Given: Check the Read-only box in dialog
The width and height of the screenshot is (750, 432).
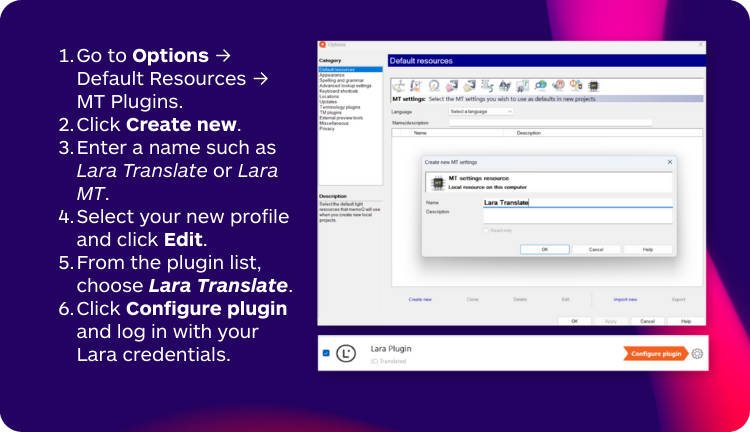Looking at the screenshot, I should (486, 231).
